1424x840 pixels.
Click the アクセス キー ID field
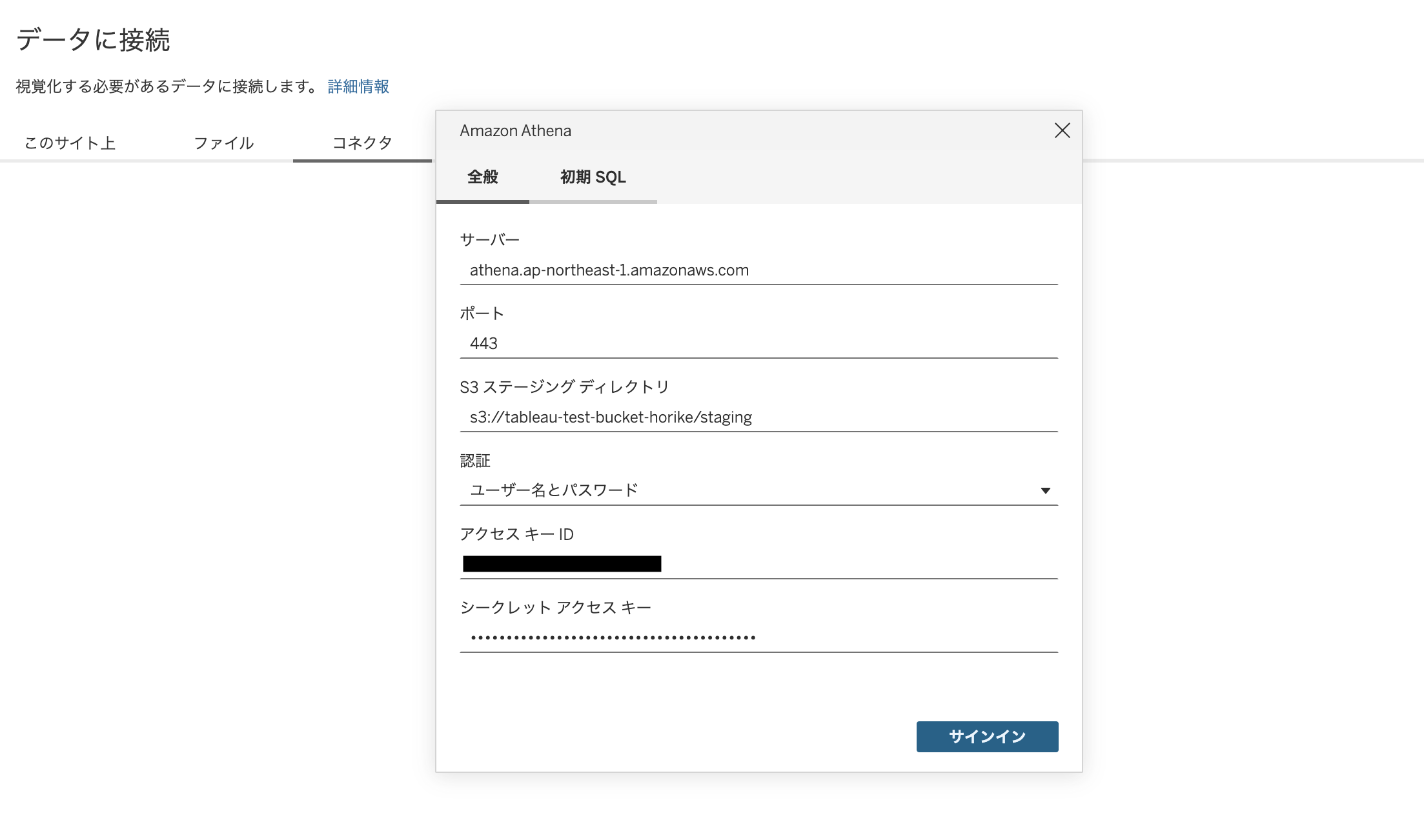(x=758, y=564)
